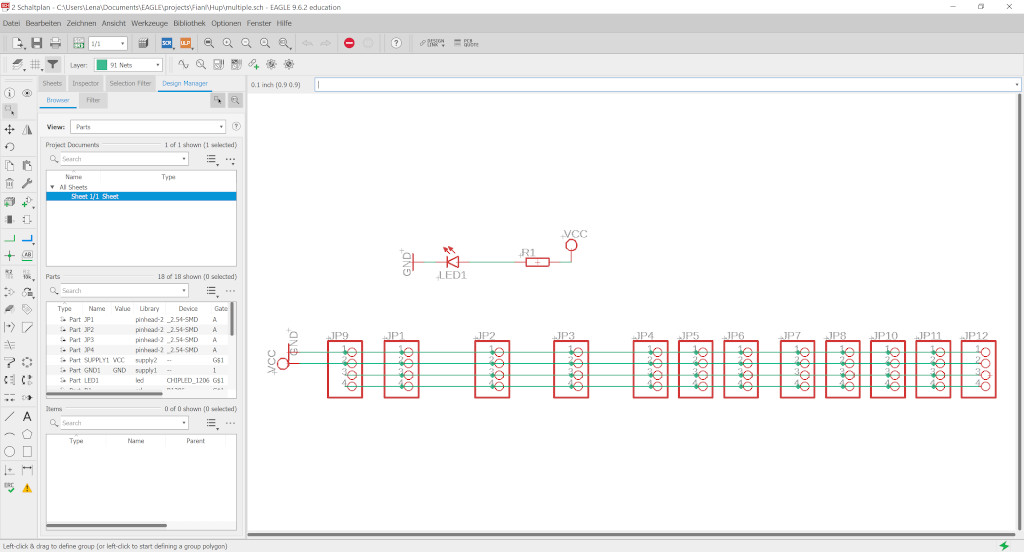Open zoom select dropdown magnifier icon
The width and height of the screenshot is (1024, 552).
[x=285, y=43]
